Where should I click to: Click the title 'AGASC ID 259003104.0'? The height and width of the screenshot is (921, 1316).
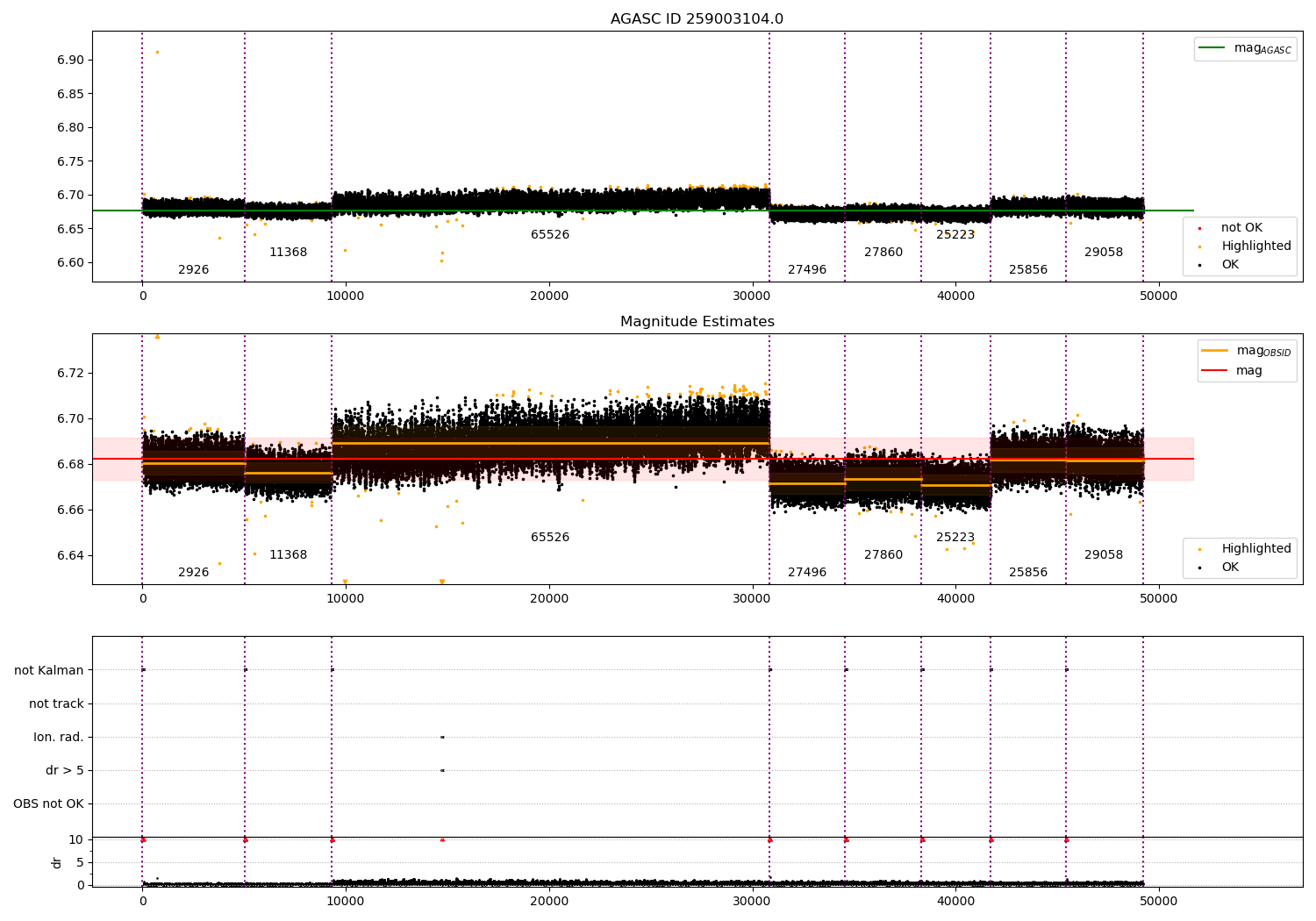[x=697, y=19]
